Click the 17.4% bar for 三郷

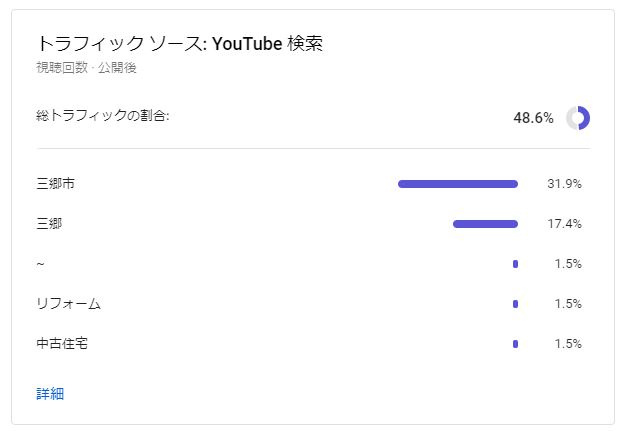[x=485, y=224]
